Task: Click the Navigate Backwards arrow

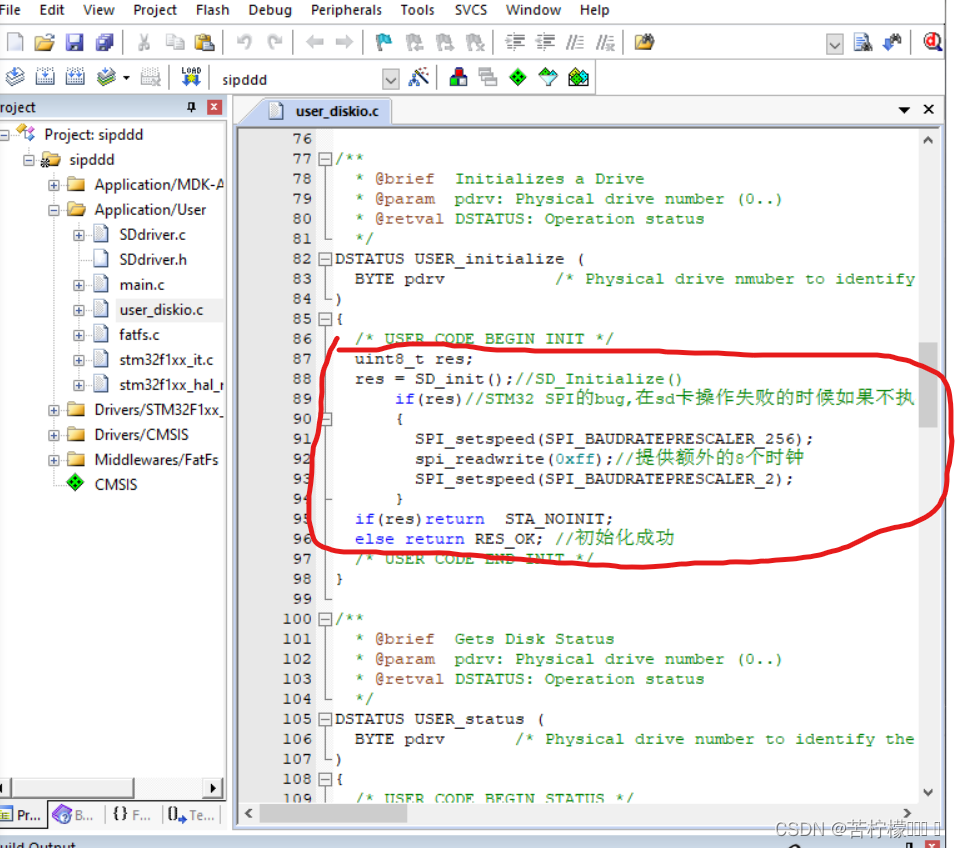Action: [315, 42]
